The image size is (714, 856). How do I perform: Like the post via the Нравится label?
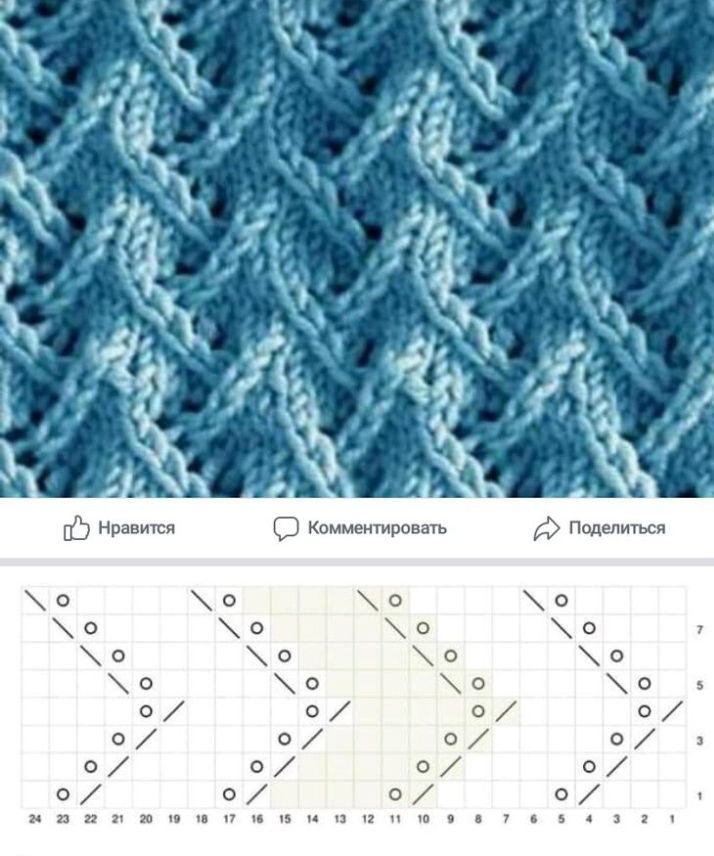click(136, 528)
